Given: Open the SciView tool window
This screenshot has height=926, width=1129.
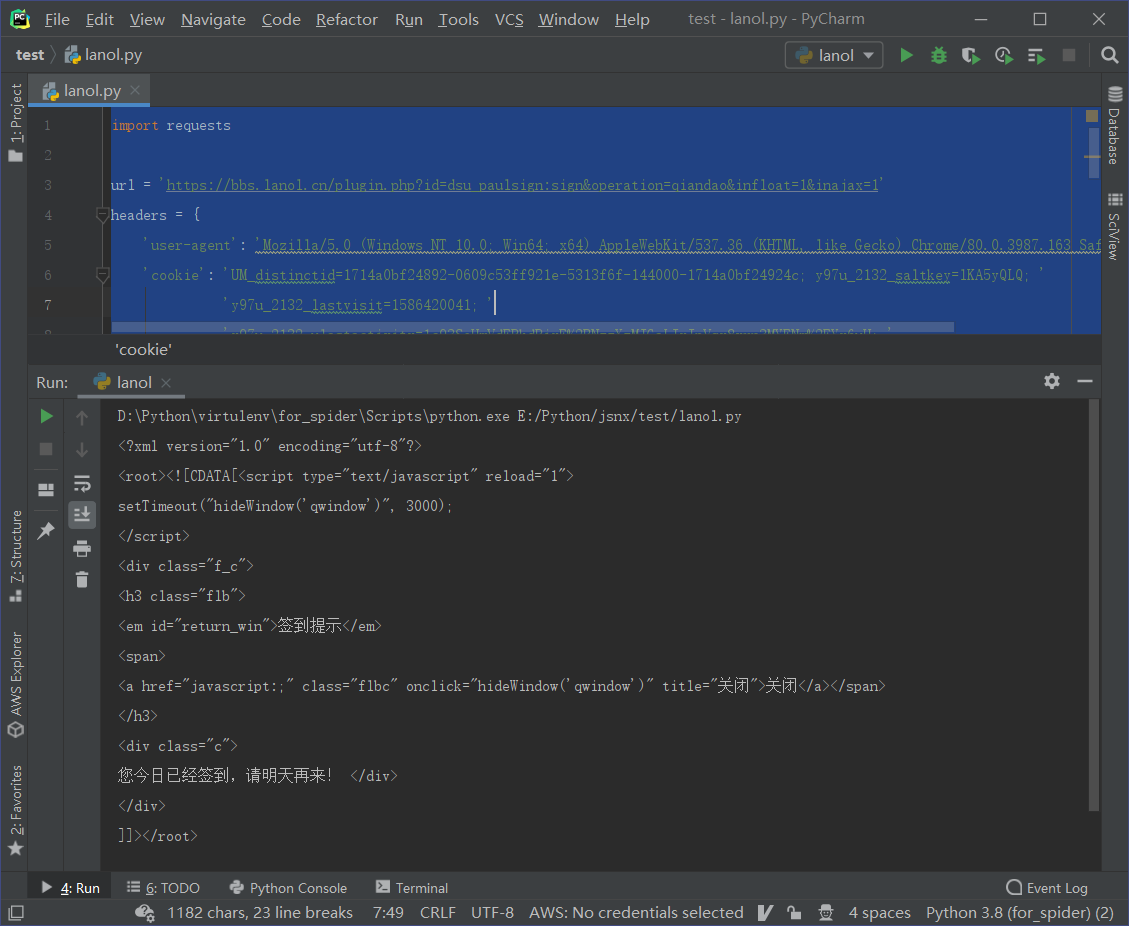Looking at the screenshot, I should pos(1115,226).
